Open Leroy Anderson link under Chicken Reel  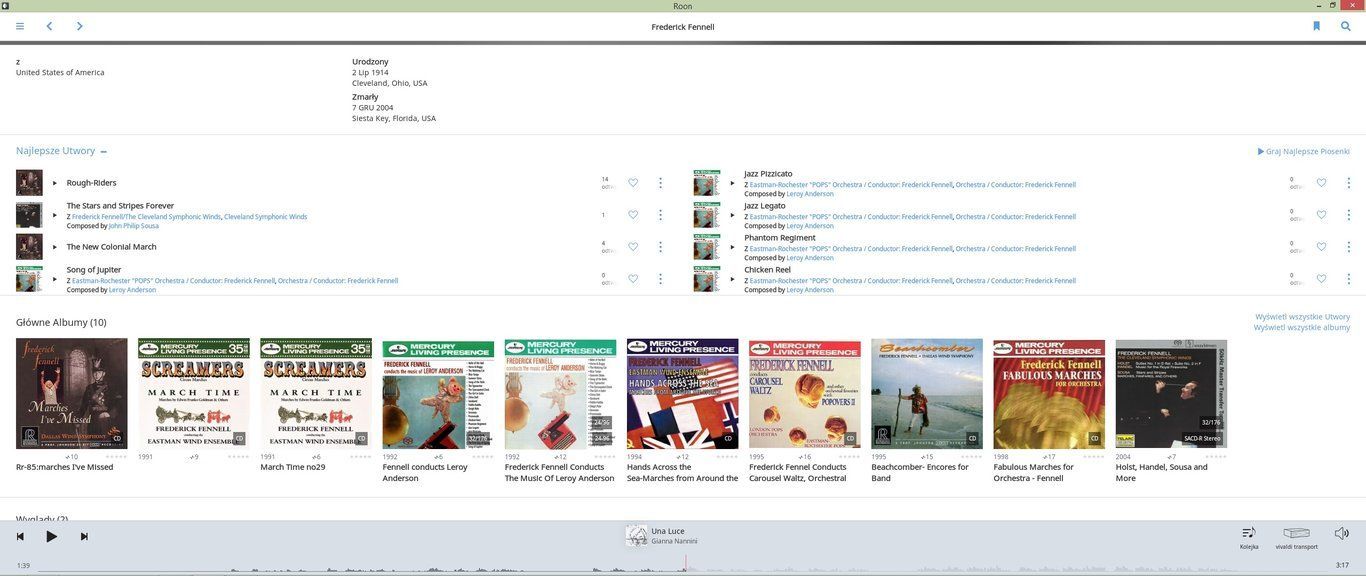tap(810, 290)
